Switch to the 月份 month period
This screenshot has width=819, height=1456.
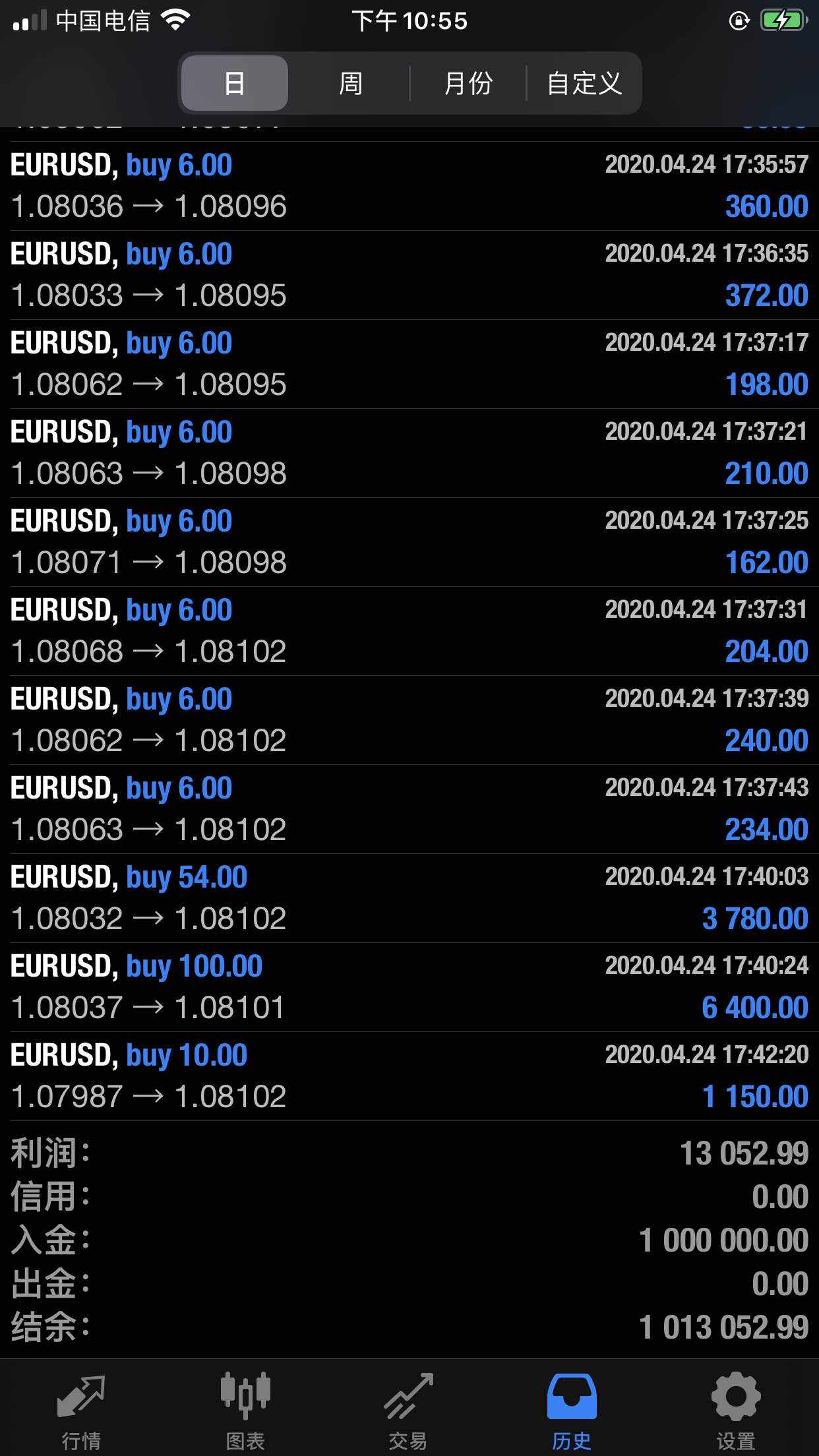[468, 83]
